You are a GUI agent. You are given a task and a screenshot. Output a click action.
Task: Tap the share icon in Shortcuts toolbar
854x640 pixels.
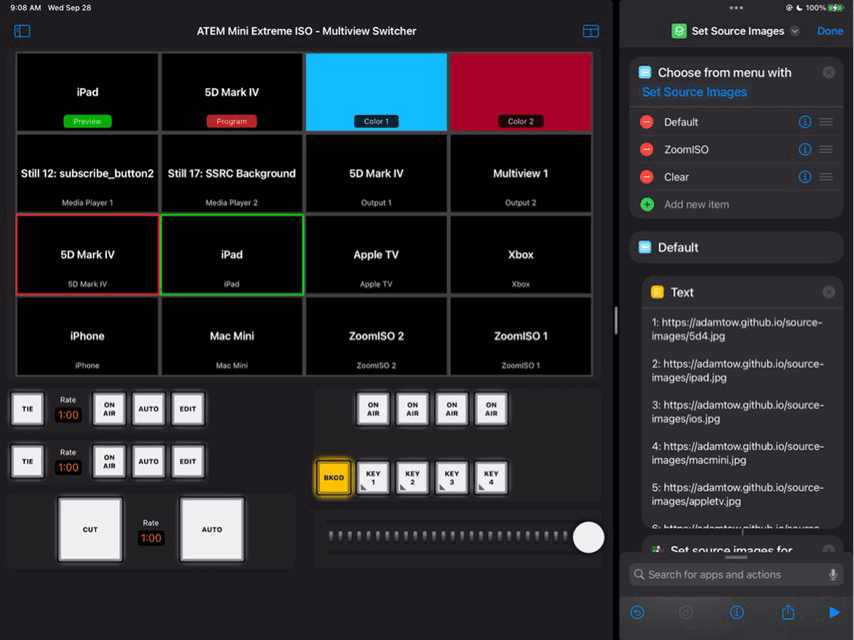[788, 612]
